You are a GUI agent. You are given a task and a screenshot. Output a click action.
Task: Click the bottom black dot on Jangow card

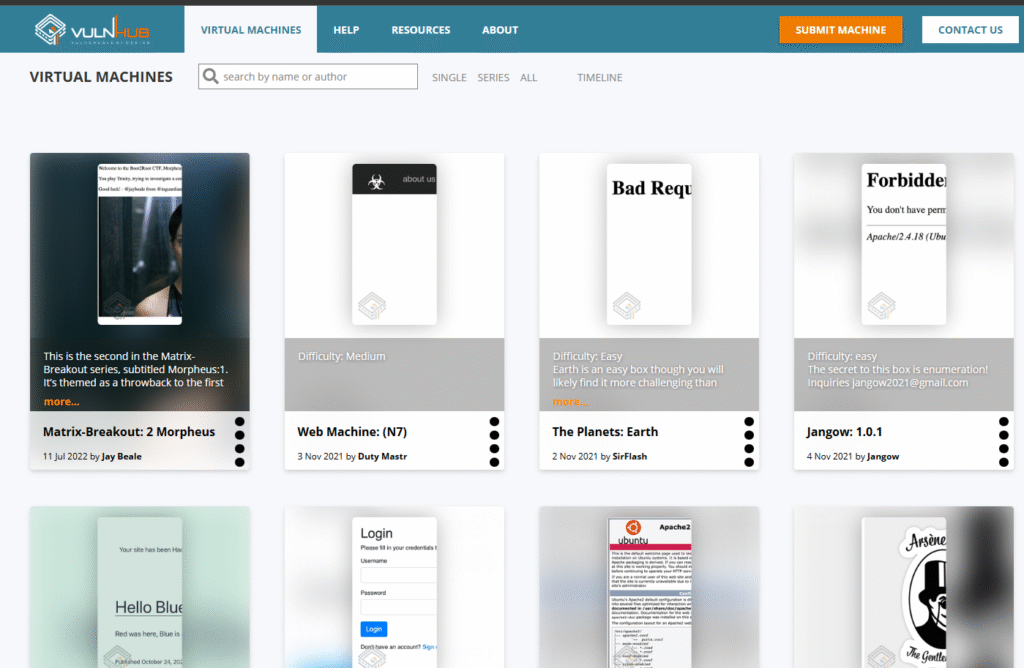click(1003, 462)
